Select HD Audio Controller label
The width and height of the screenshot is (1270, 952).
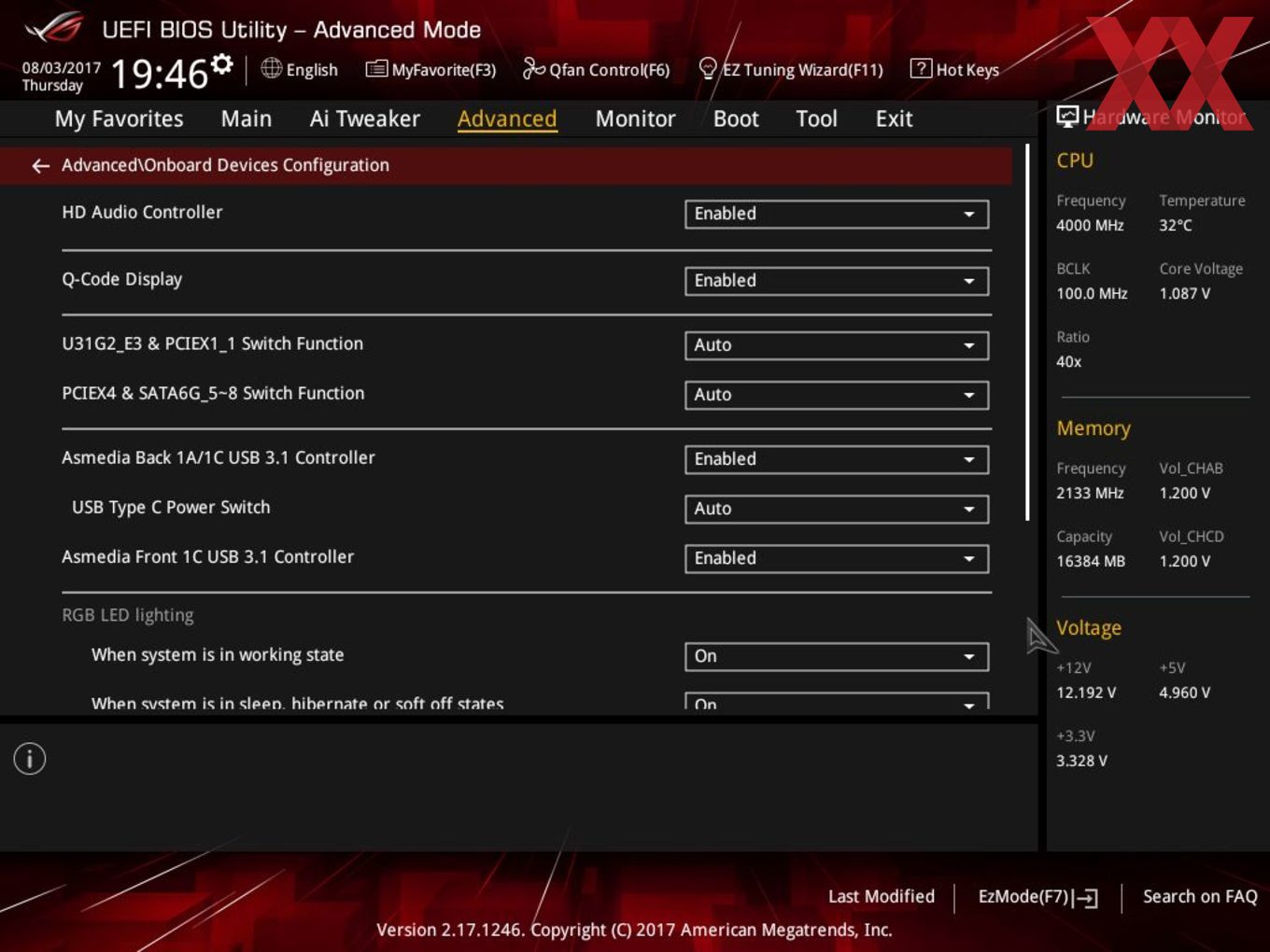click(142, 212)
